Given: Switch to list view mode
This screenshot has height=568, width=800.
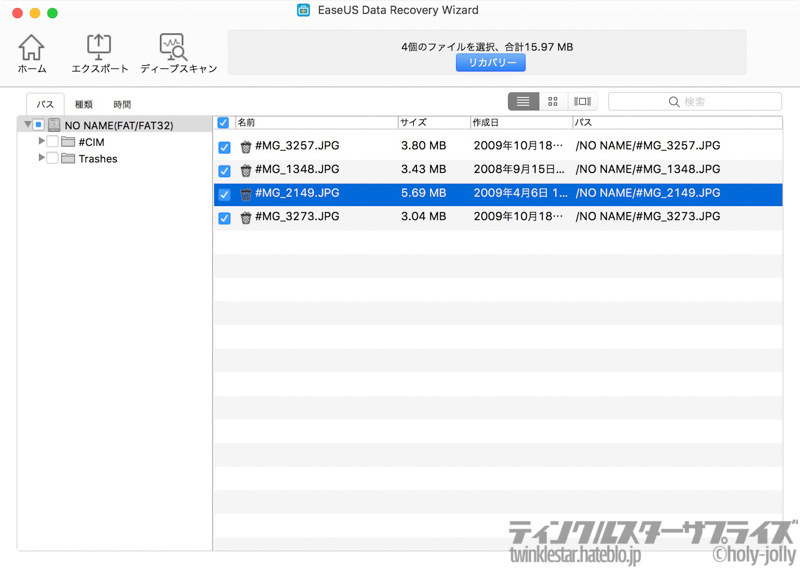Looking at the screenshot, I should point(523,102).
